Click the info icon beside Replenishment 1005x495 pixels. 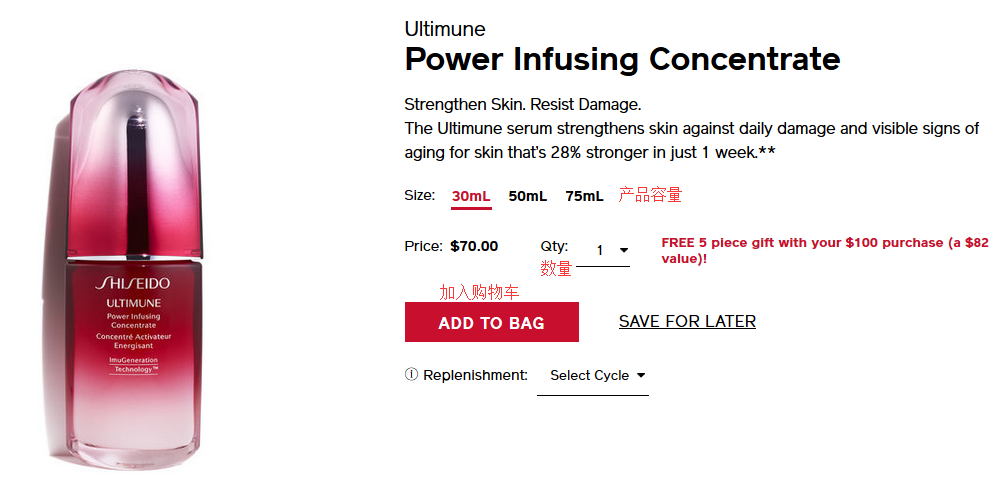coord(411,376)
